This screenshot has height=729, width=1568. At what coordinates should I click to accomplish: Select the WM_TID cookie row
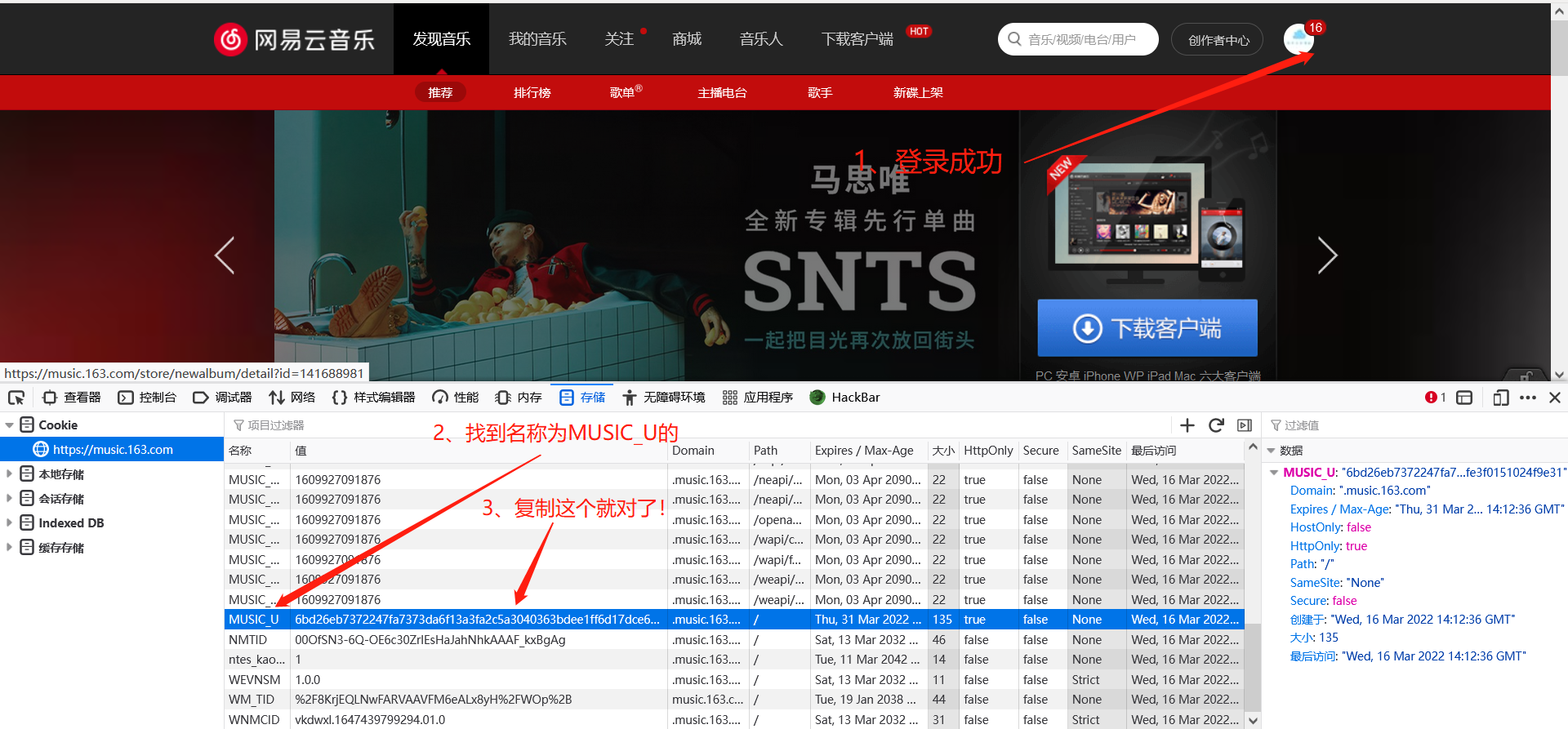tap(734, 700)
